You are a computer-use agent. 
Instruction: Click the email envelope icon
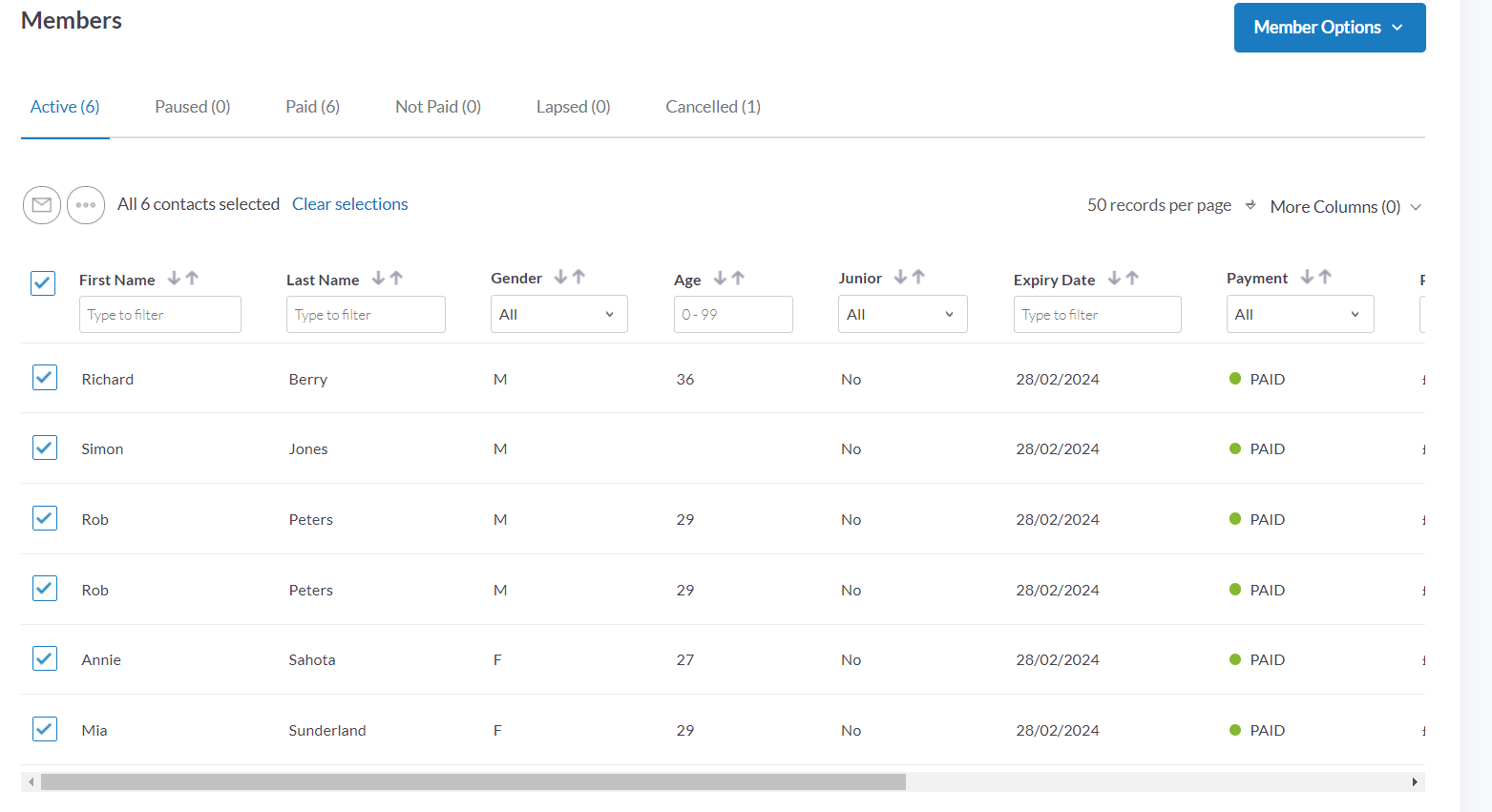click(x=42, y=205)
